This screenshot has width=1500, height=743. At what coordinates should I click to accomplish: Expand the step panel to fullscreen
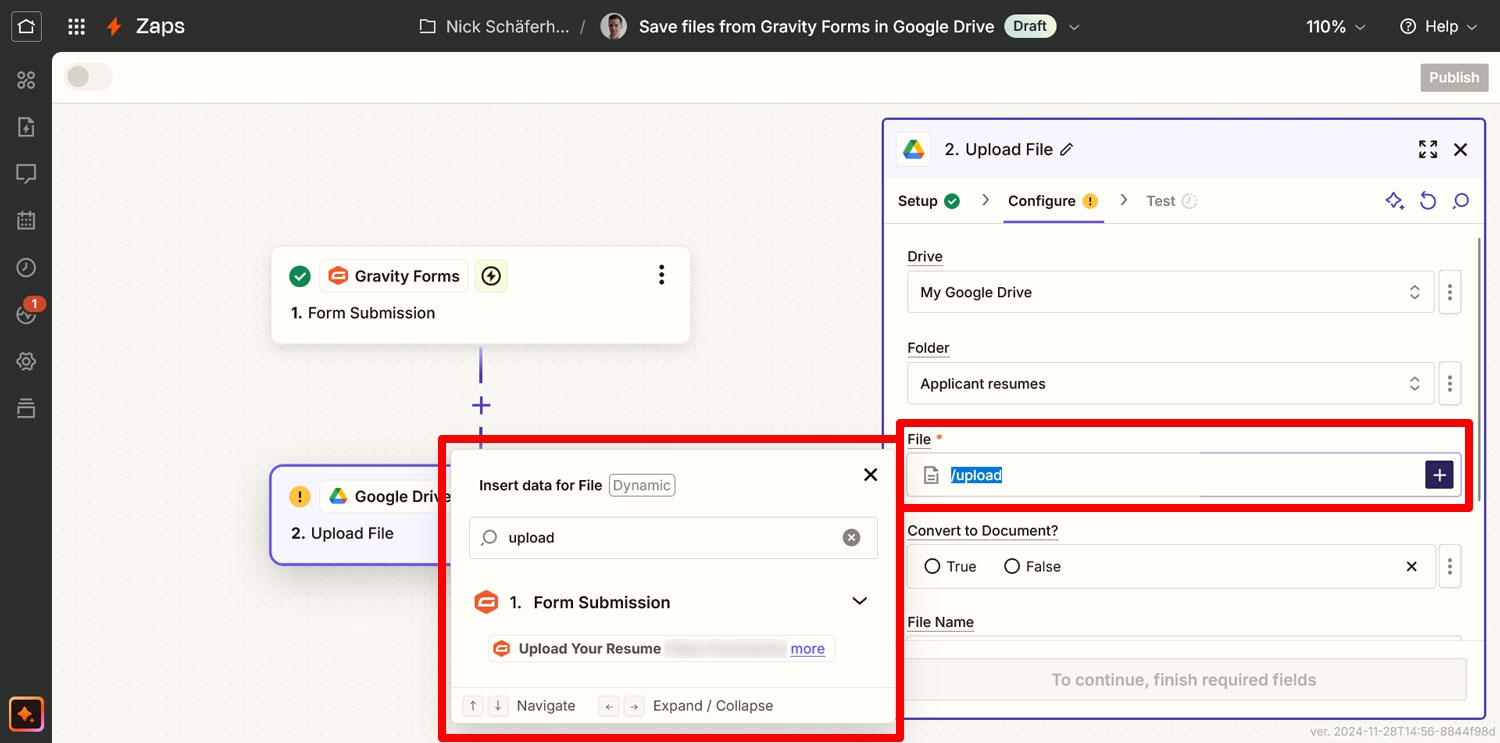tap(1428, 150)
